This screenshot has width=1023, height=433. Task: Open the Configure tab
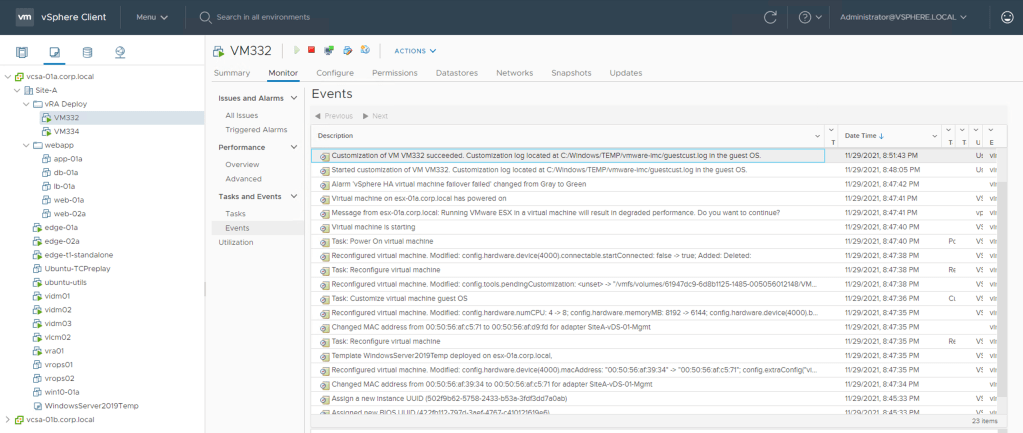[x=335, y=73]
